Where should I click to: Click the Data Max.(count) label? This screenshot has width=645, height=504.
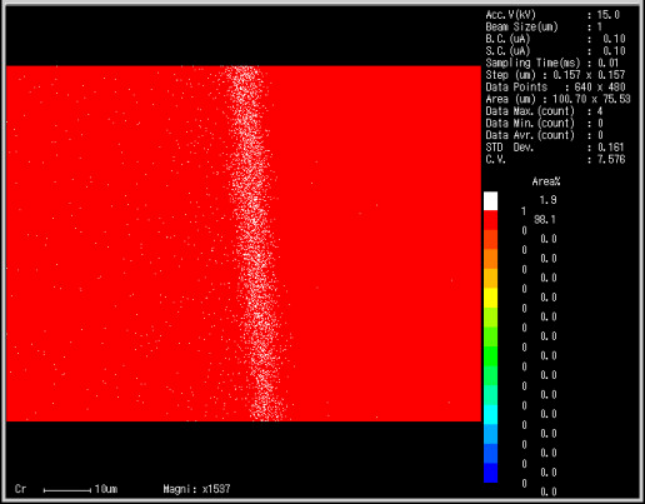click(530, 111)
